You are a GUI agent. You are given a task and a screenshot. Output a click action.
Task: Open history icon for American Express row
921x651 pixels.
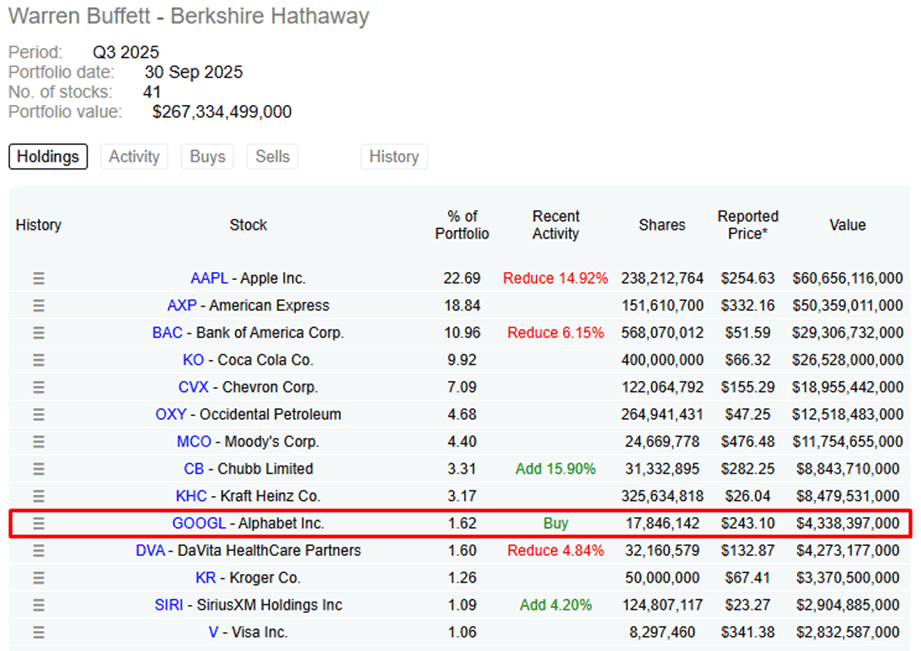(39, 306)
